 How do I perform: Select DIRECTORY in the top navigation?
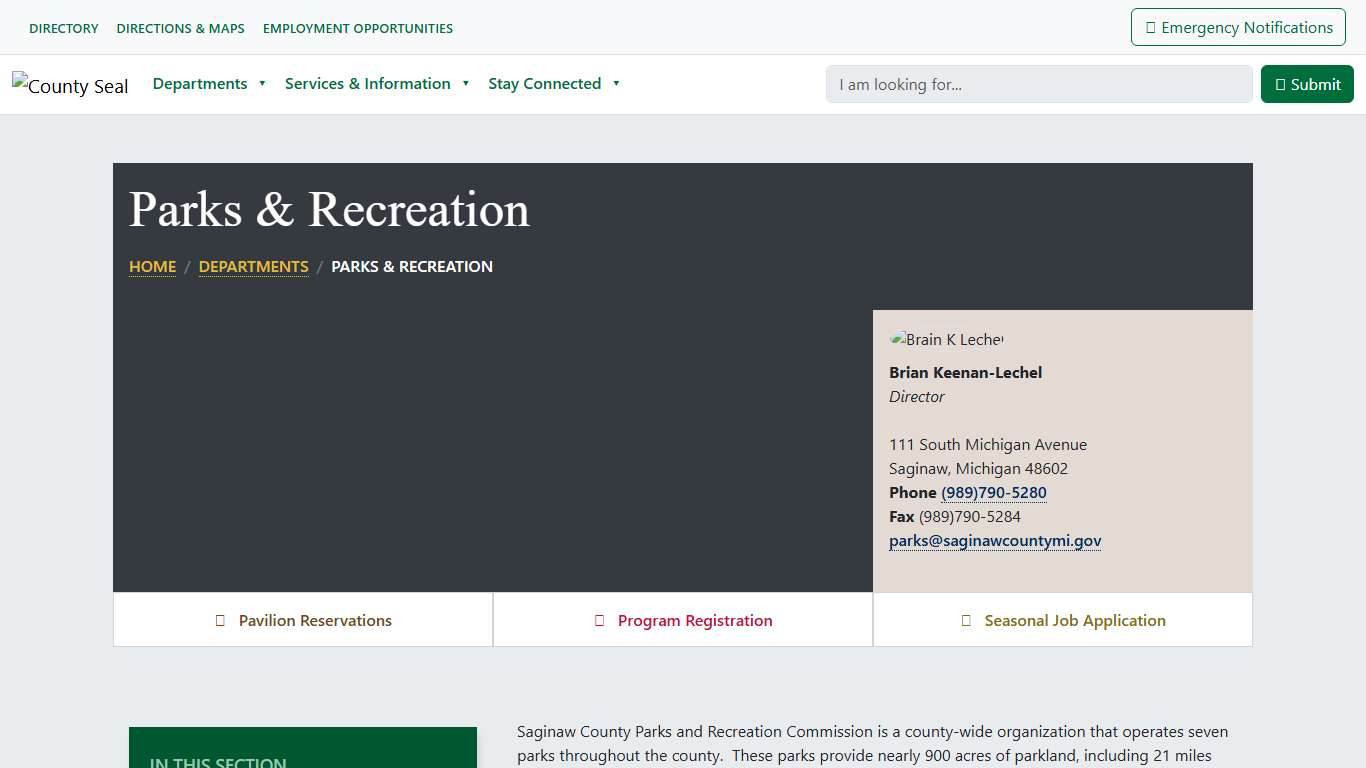63,28
